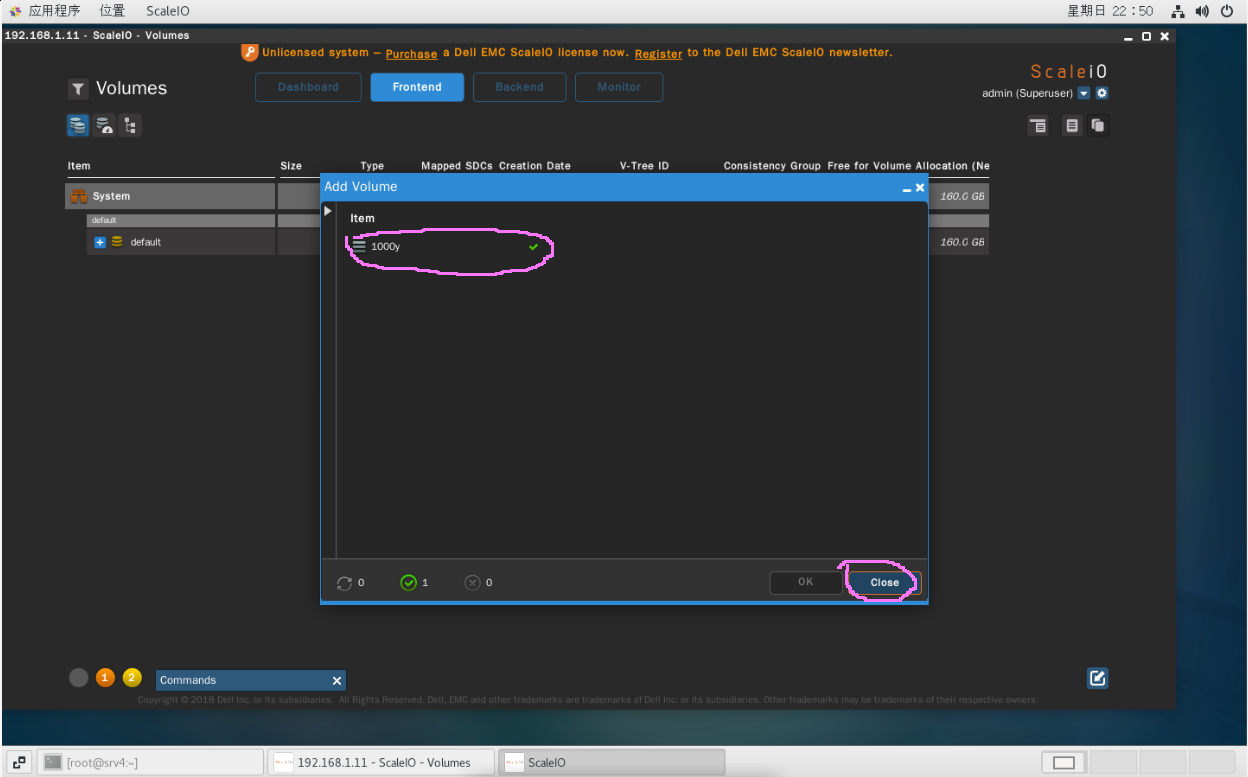1248x777 pixels.
Task: Open the ScaleIO menu in top panel
Action: (167, 11)
